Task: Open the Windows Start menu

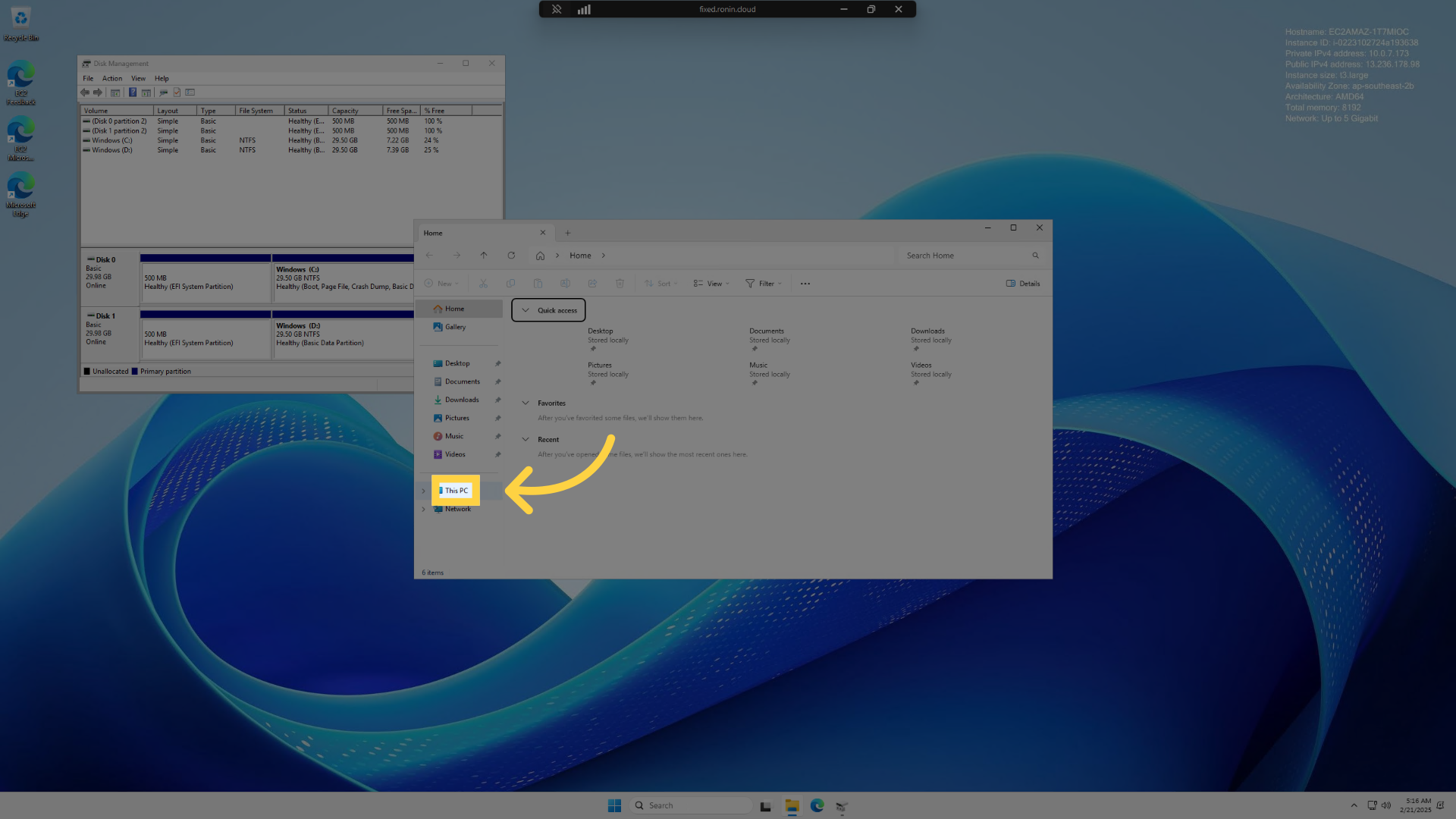Action: (x=614, y=805)
